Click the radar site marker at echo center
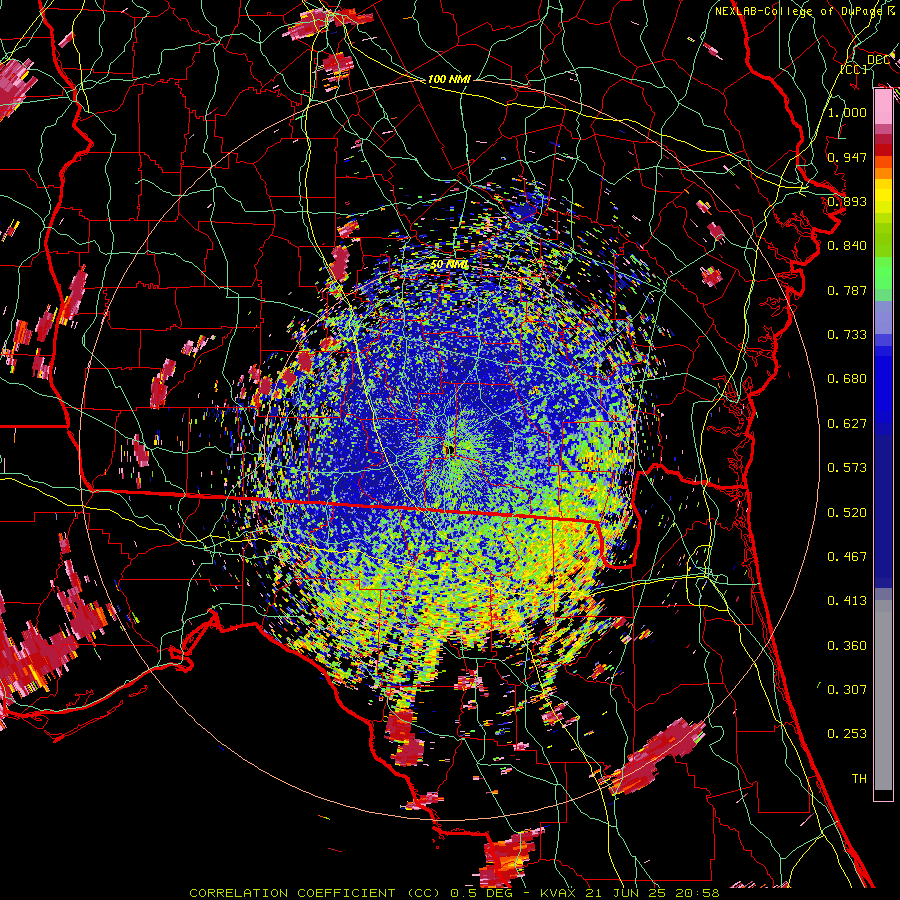This screenshot has height=900, width=900. (449, 451)
